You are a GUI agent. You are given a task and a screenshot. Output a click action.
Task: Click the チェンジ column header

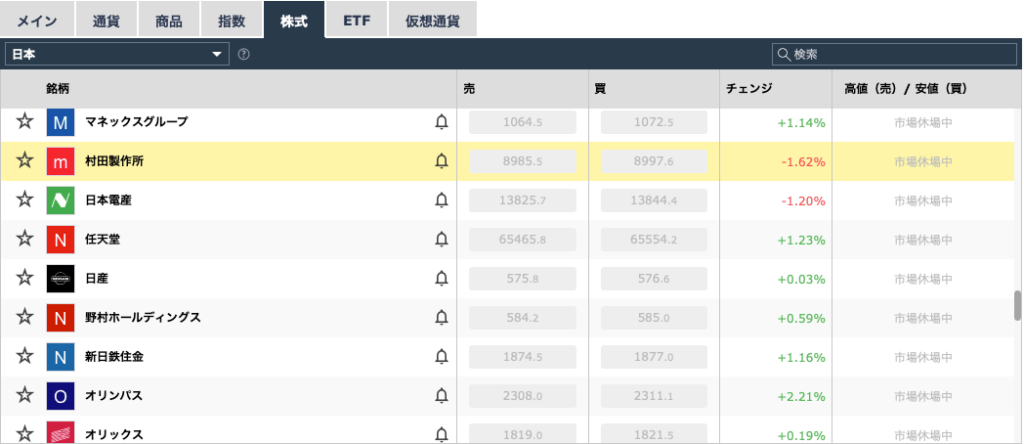click(748, 89)
